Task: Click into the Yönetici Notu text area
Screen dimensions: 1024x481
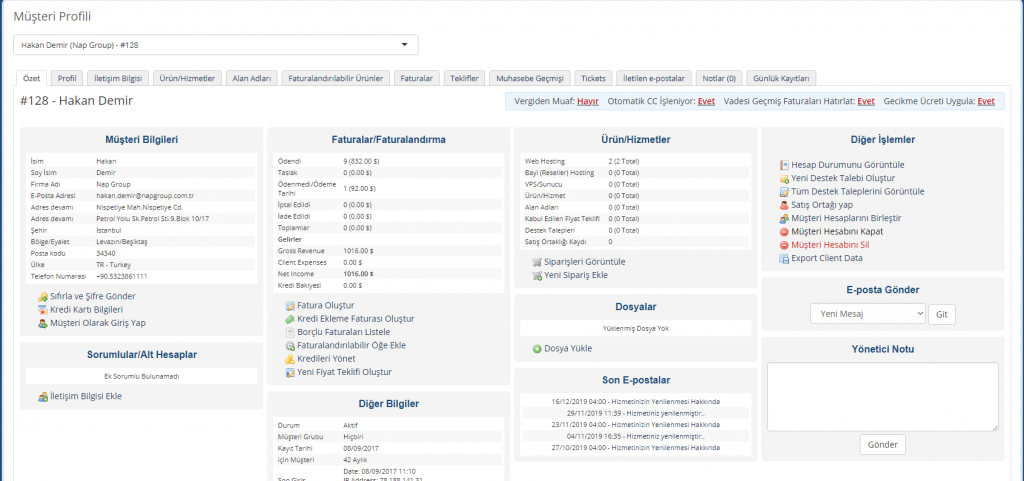Action: click(x=882, y=397)
